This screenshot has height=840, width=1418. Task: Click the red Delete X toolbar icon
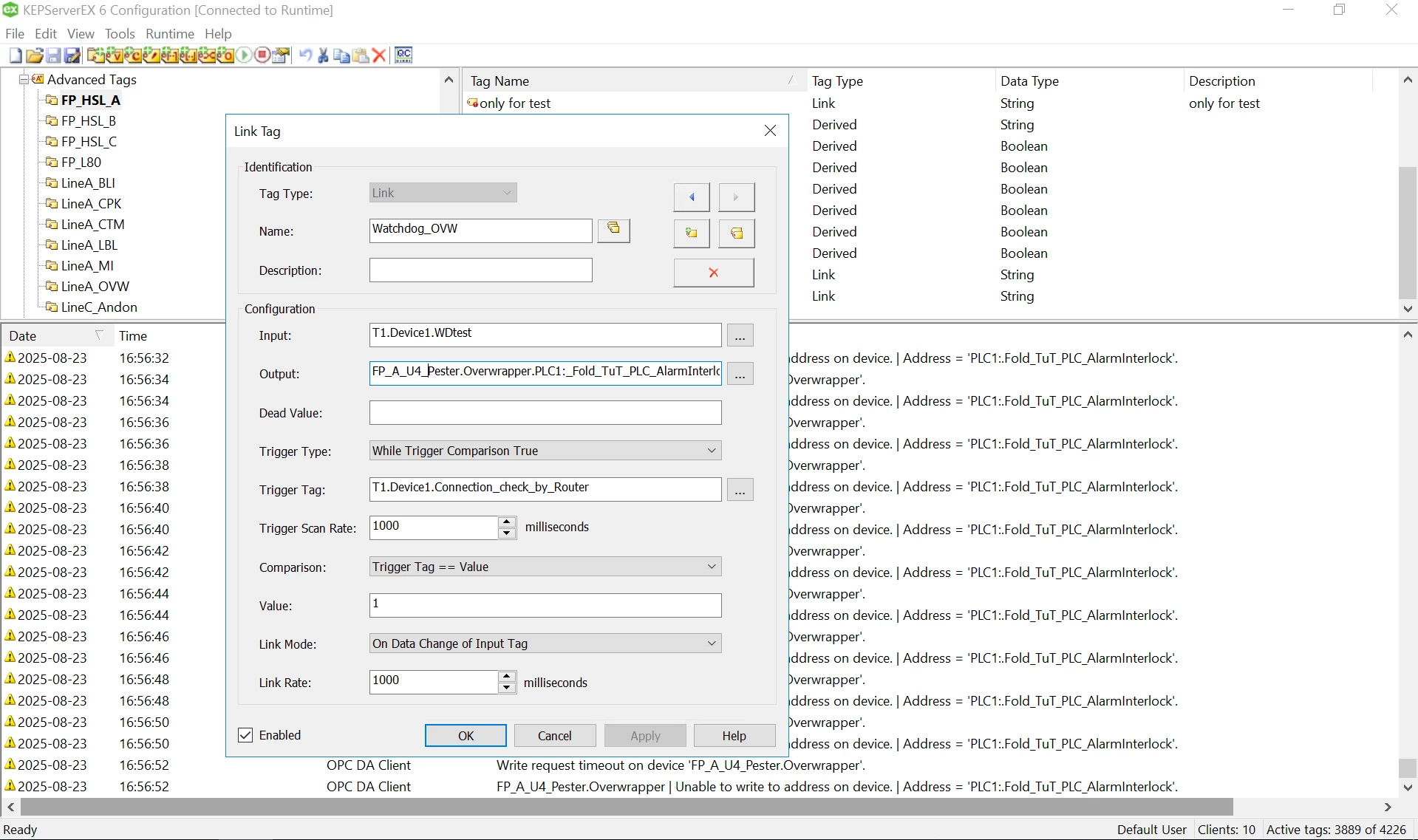[x=379, y=55]
